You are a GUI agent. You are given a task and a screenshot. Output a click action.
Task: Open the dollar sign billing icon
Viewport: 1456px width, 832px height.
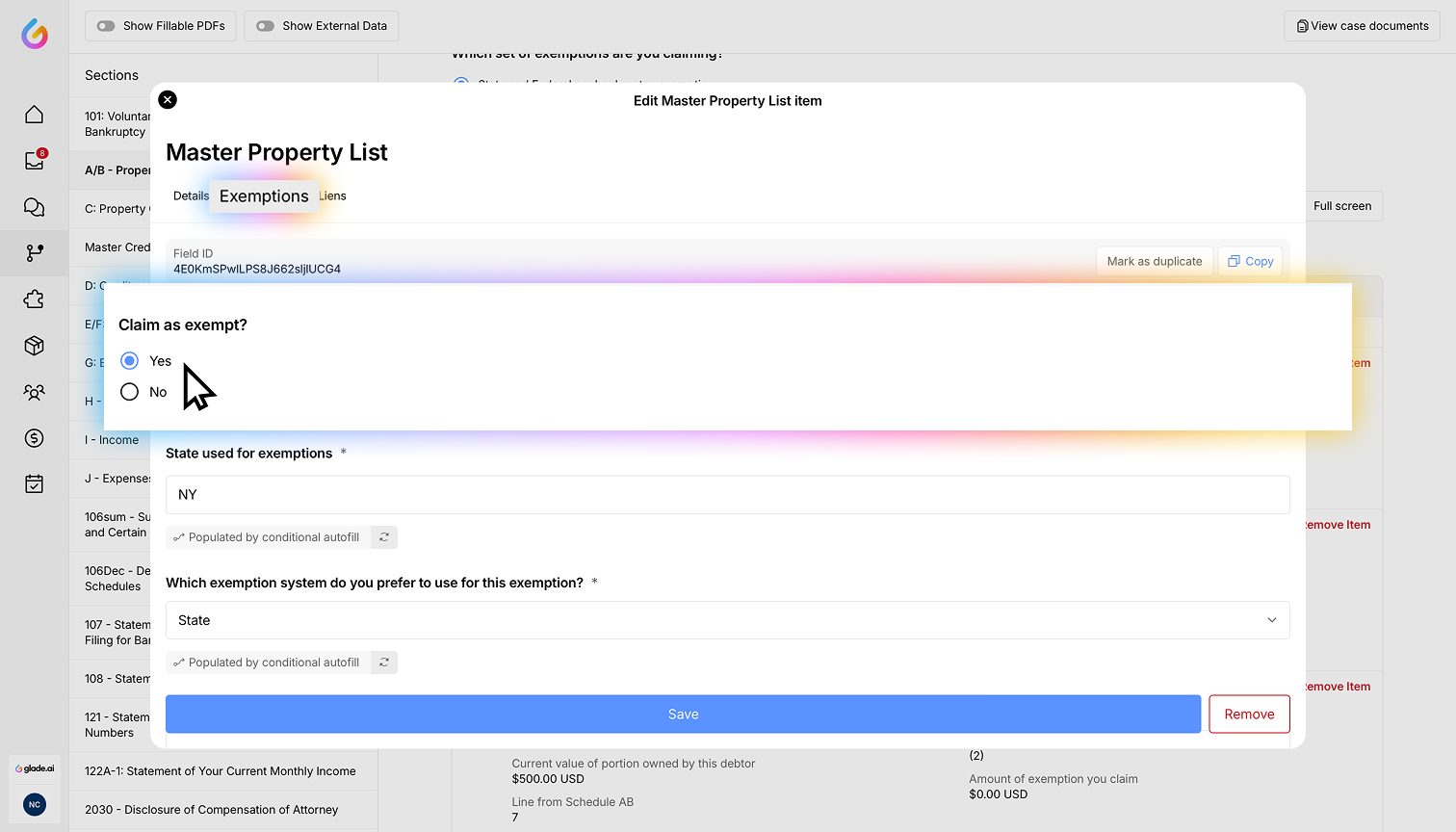click(x=34, y=438)
